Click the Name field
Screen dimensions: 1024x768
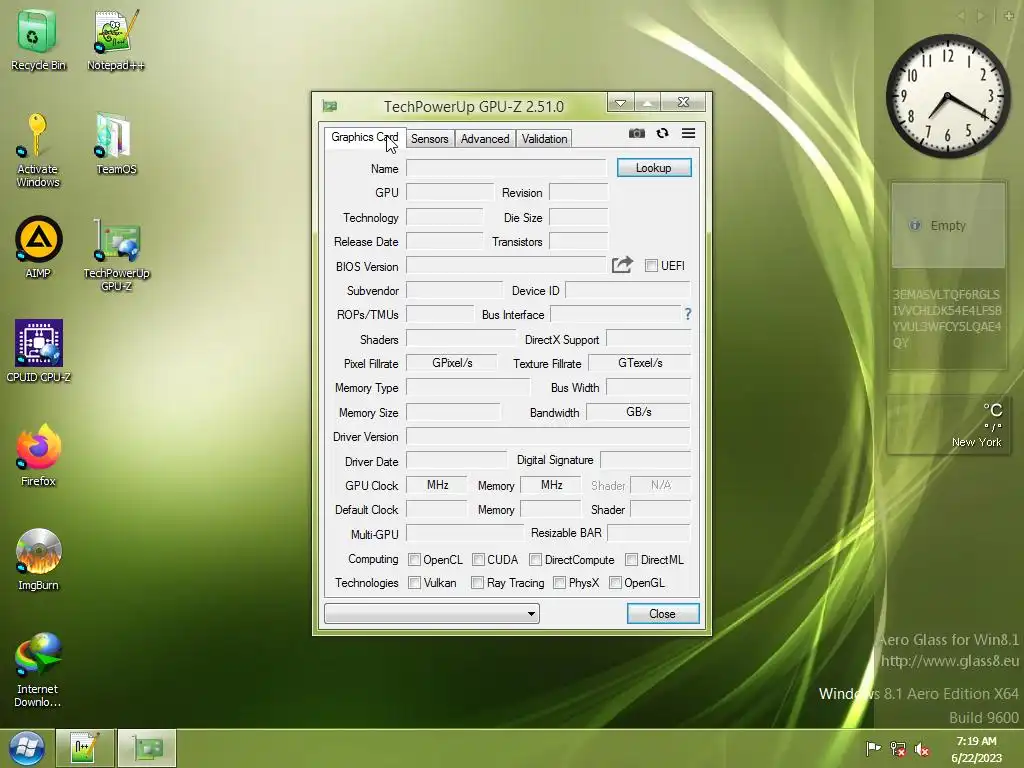507,168
